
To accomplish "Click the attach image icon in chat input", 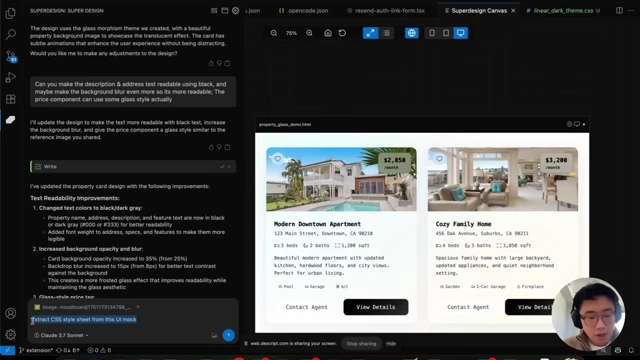I will [x=214, y=335].
